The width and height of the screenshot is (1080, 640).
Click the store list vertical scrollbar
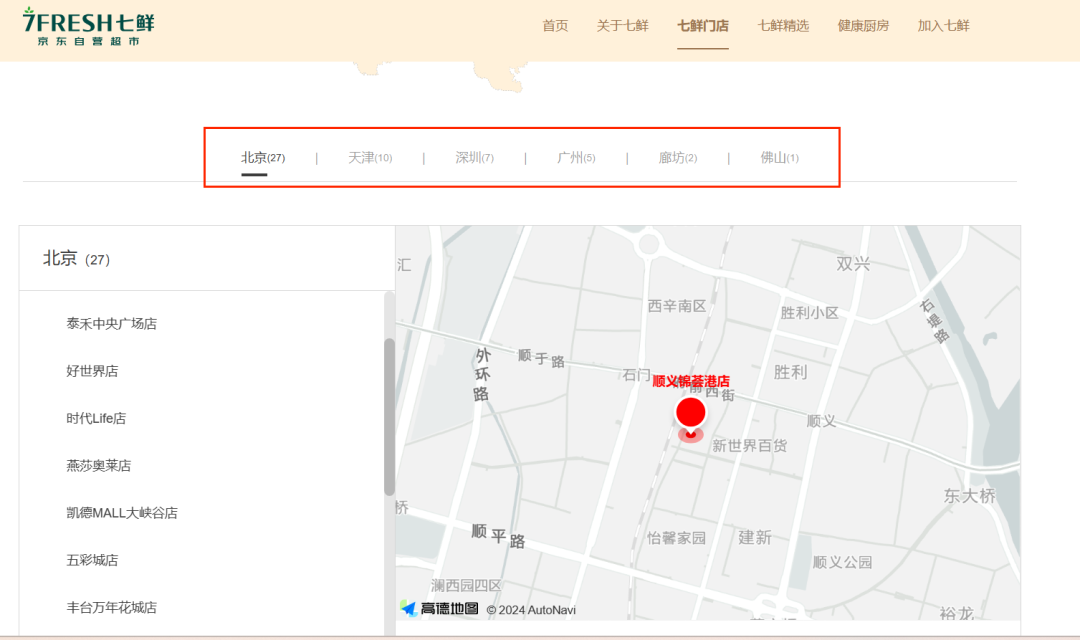click(389, 415)
